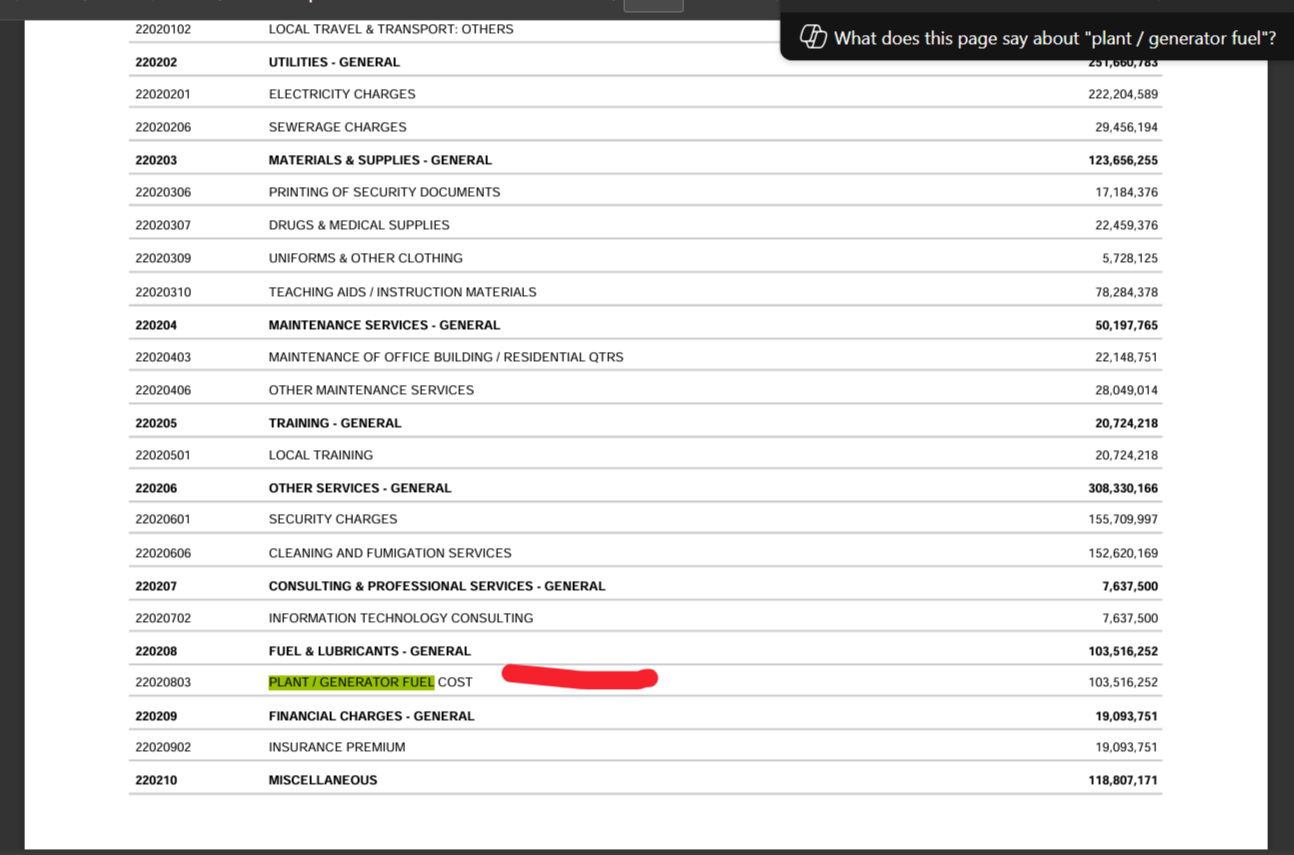Select the SEWERAGE CHARGES line item
This screenshot has height=855, width=1294.
click(x=337, y=127)
